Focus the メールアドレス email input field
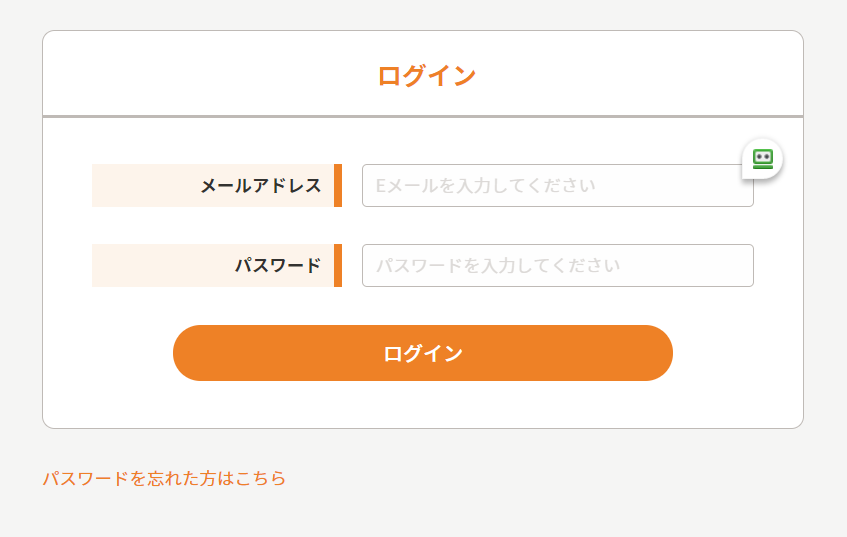The width and height of the screenshot is (847, 537). click(557, 186)
